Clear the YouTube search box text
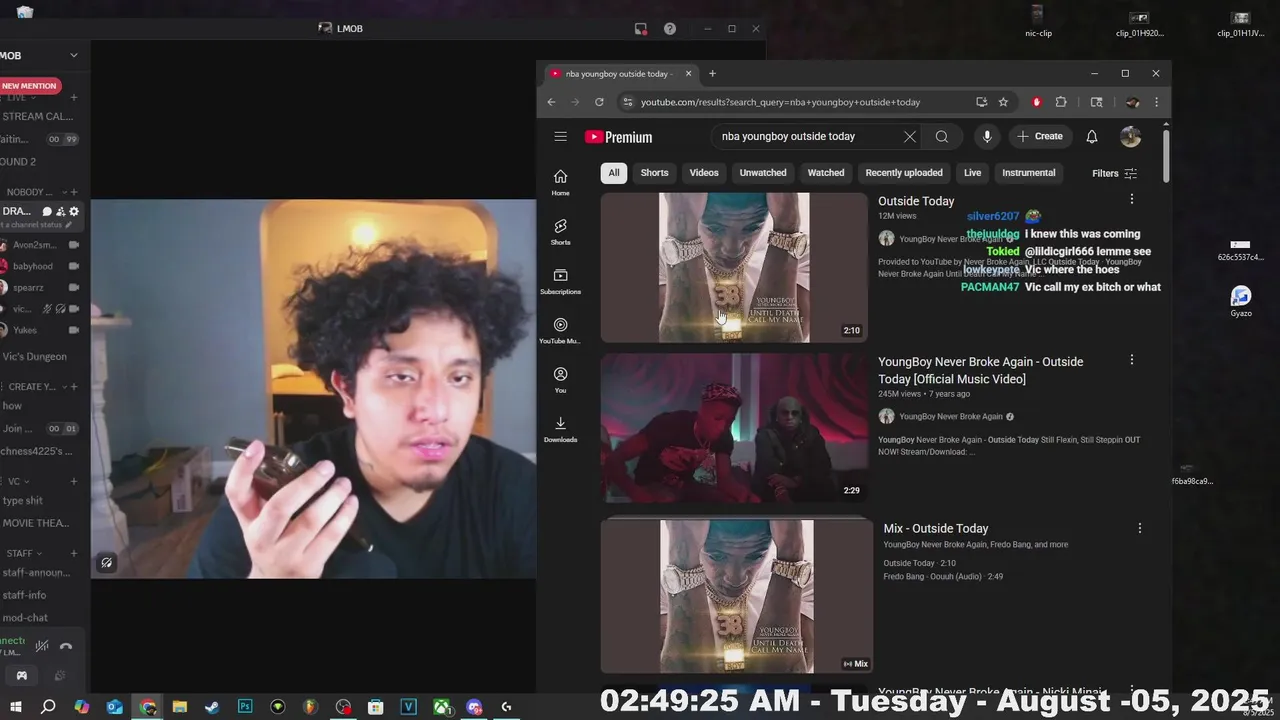1280x720 pixels. pyautogui.click(x=909, y=137)
